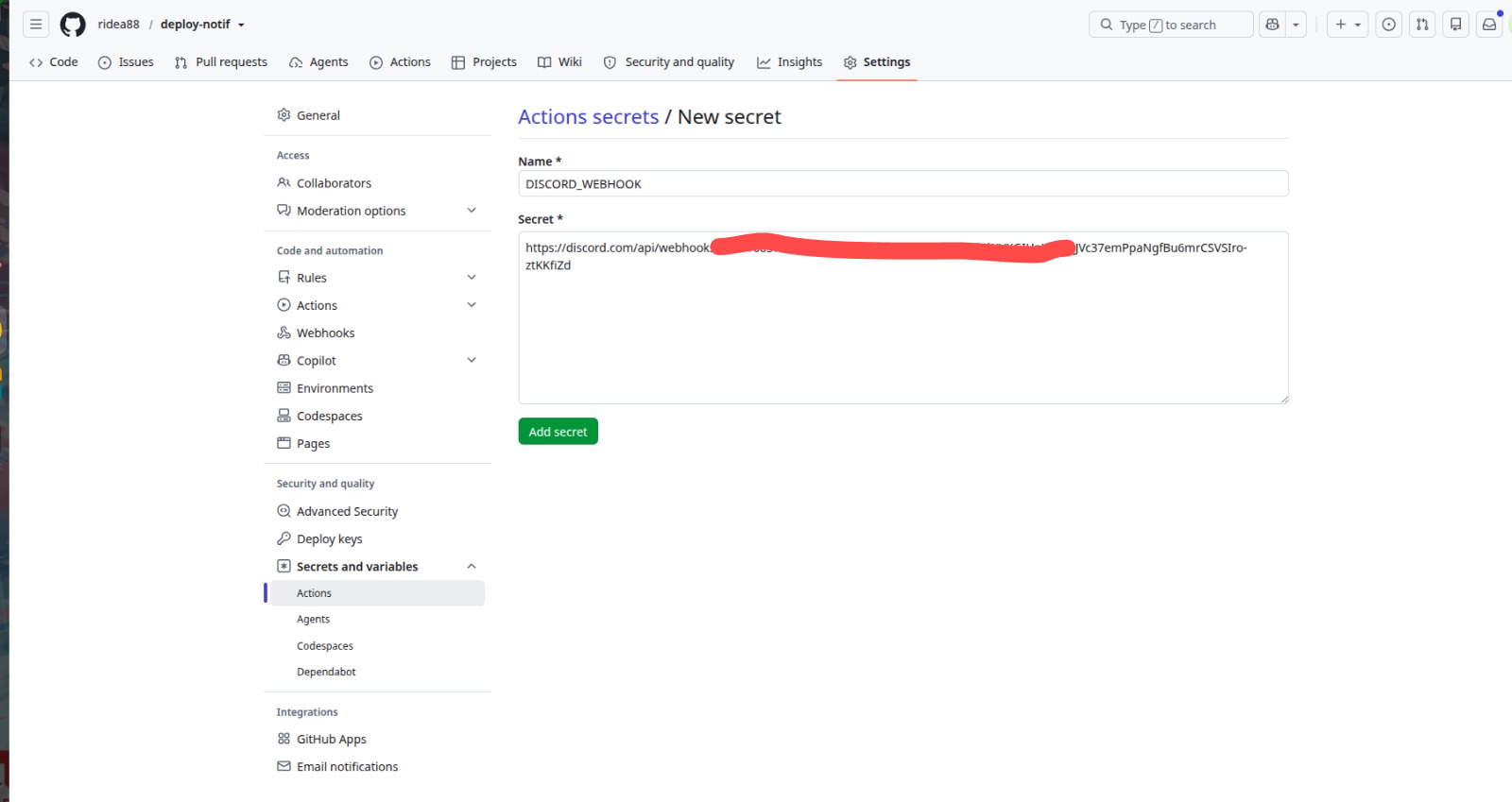Open the Projects tab

[x=484, y=62]
